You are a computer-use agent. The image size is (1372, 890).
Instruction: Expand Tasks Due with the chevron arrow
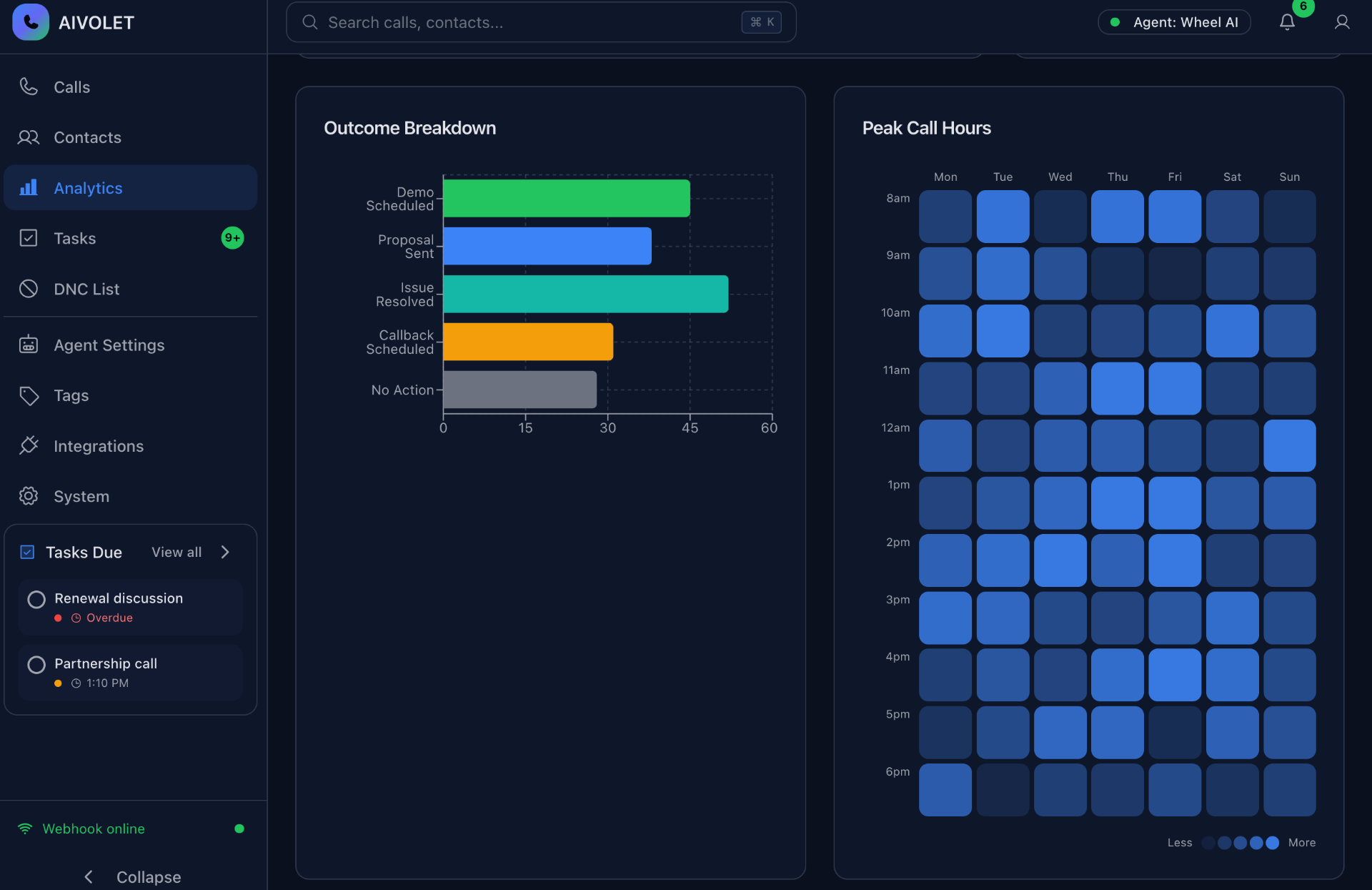point(225,552)
